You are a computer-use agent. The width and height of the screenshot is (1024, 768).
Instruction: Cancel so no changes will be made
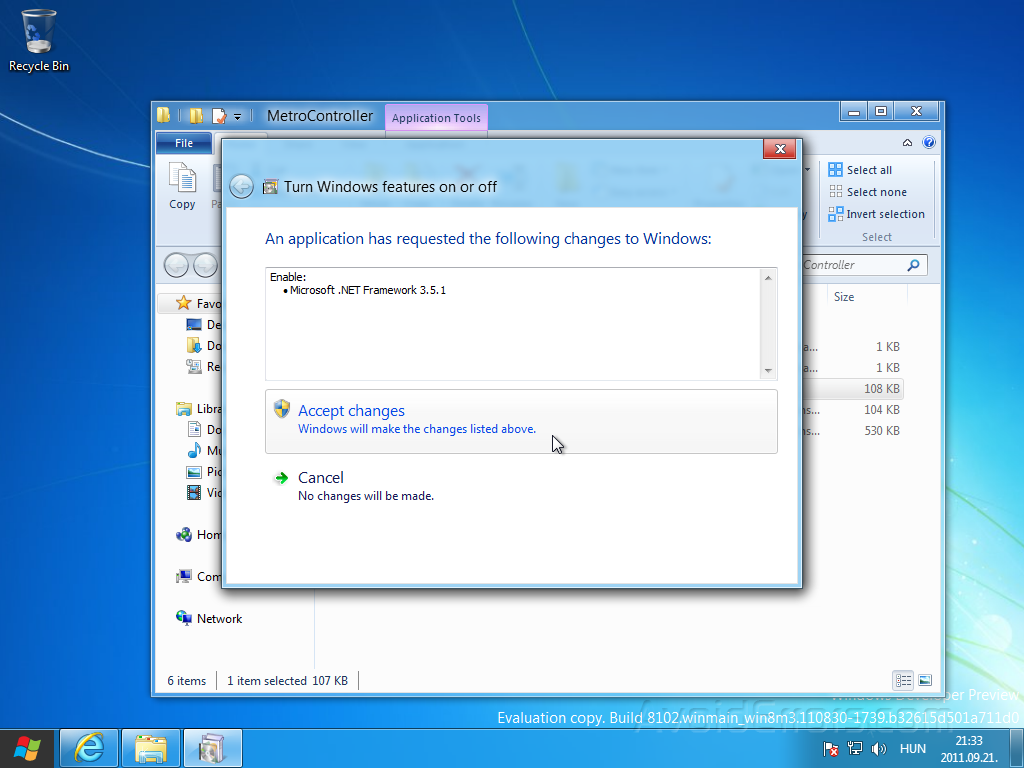[322, 477]
